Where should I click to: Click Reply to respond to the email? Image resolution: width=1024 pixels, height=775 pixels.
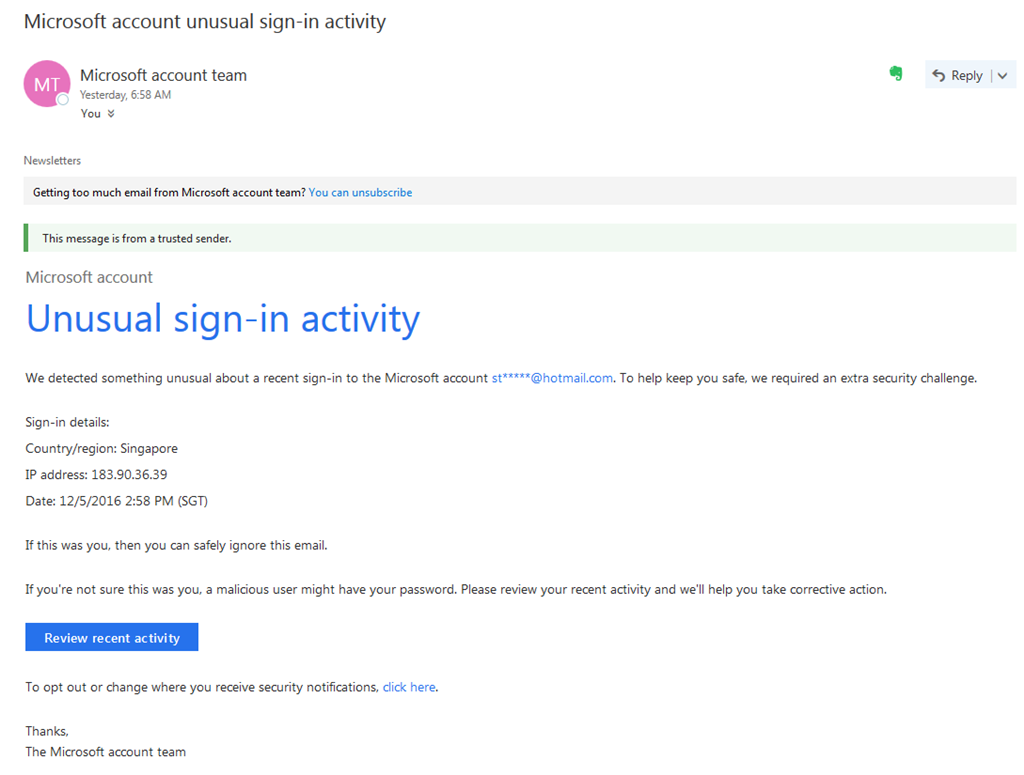point(966,74)
